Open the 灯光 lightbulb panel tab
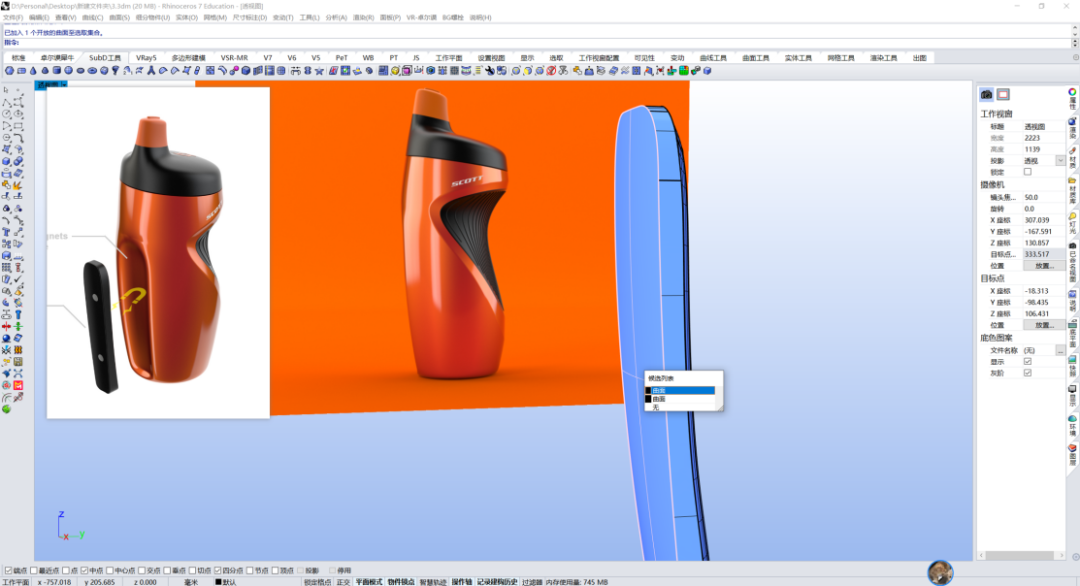This screenshot has width=1080, height=586. (x=1072, y=224)
